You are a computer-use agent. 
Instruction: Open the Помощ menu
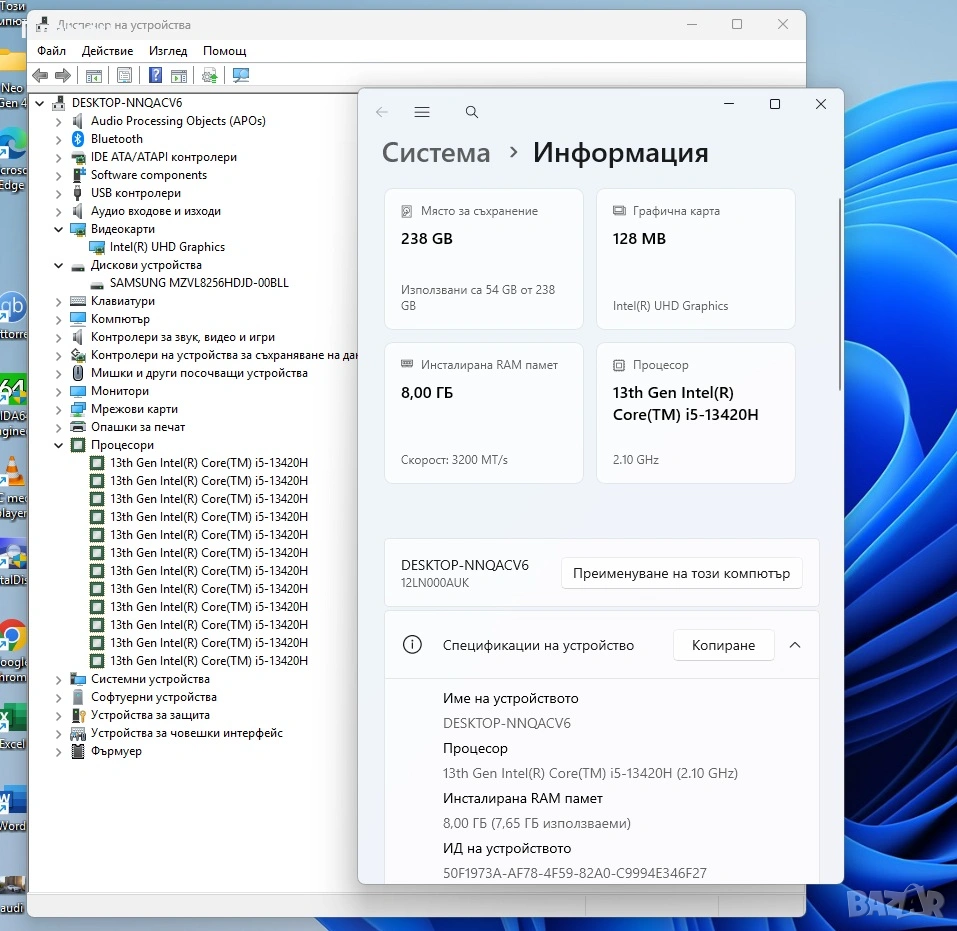click(x=224, y=51)
